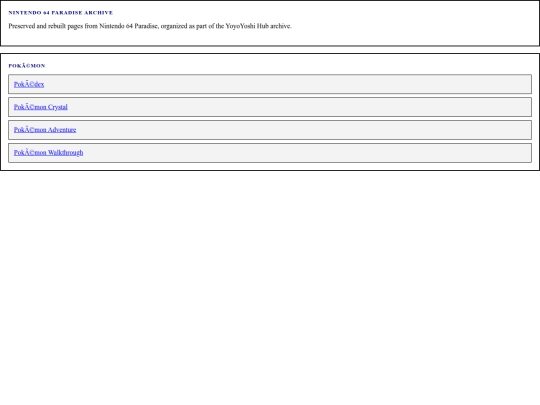Open the Pokémon Crystal link
This screenshot has height=405, width=540.
click(x=41, y=107)
